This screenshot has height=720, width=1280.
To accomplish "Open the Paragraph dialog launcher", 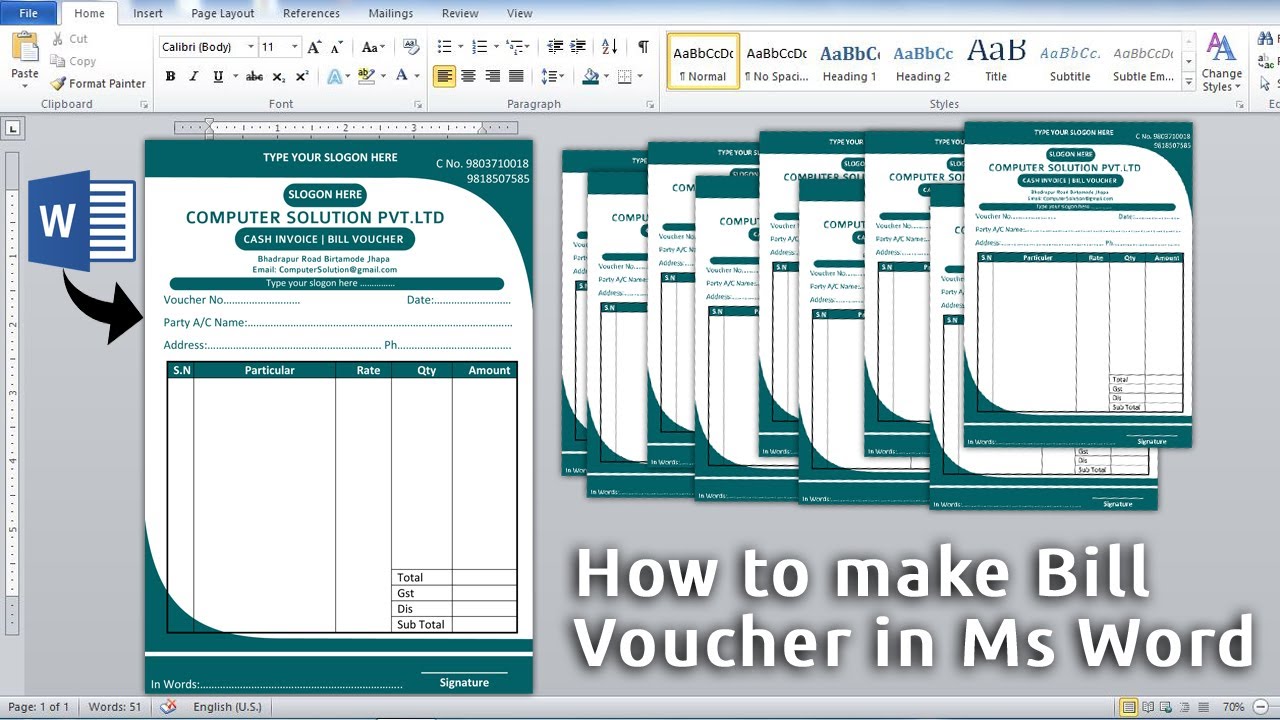I will coord(652,104).
